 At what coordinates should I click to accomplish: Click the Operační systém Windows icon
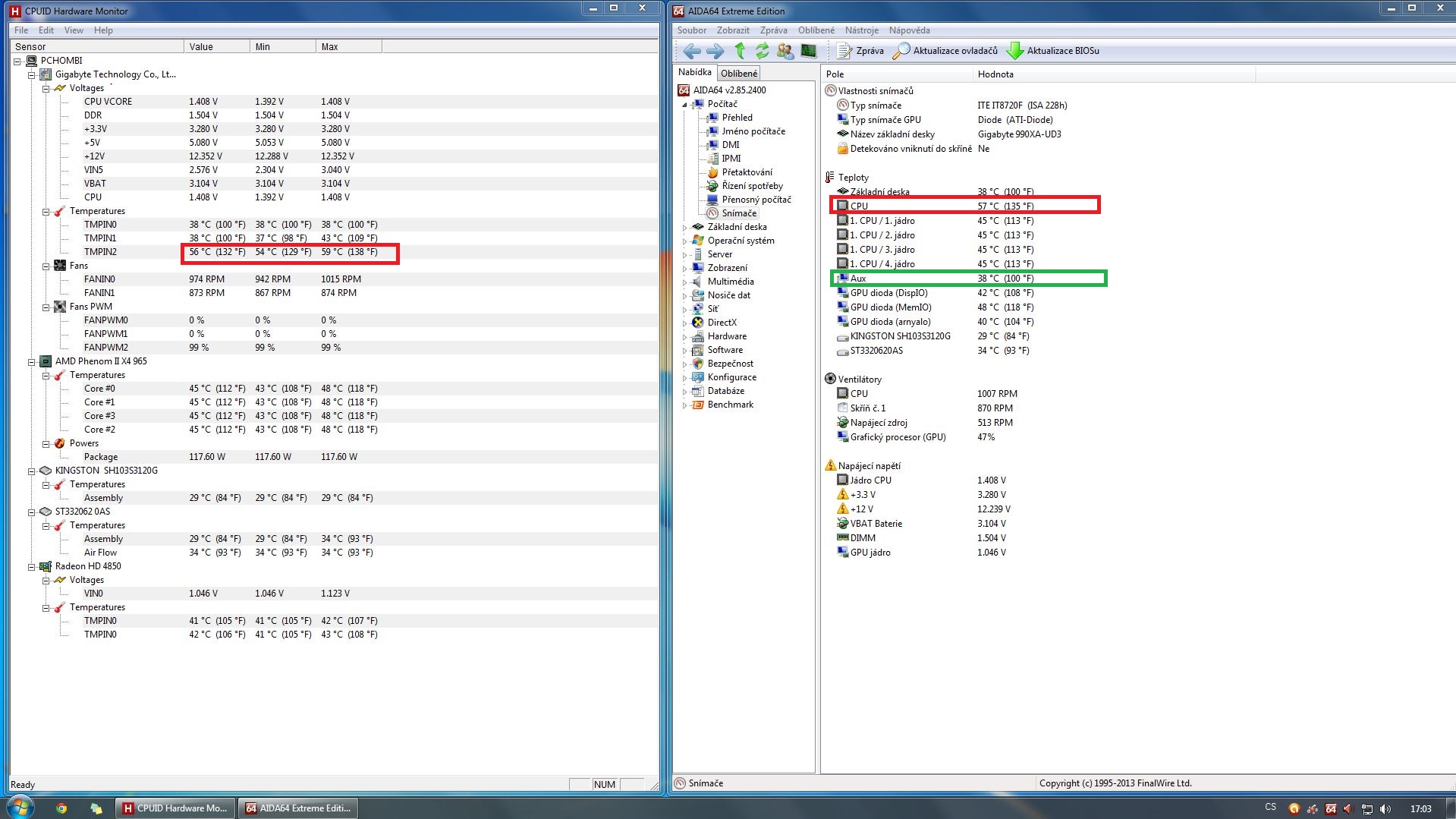tap(698, 241)
